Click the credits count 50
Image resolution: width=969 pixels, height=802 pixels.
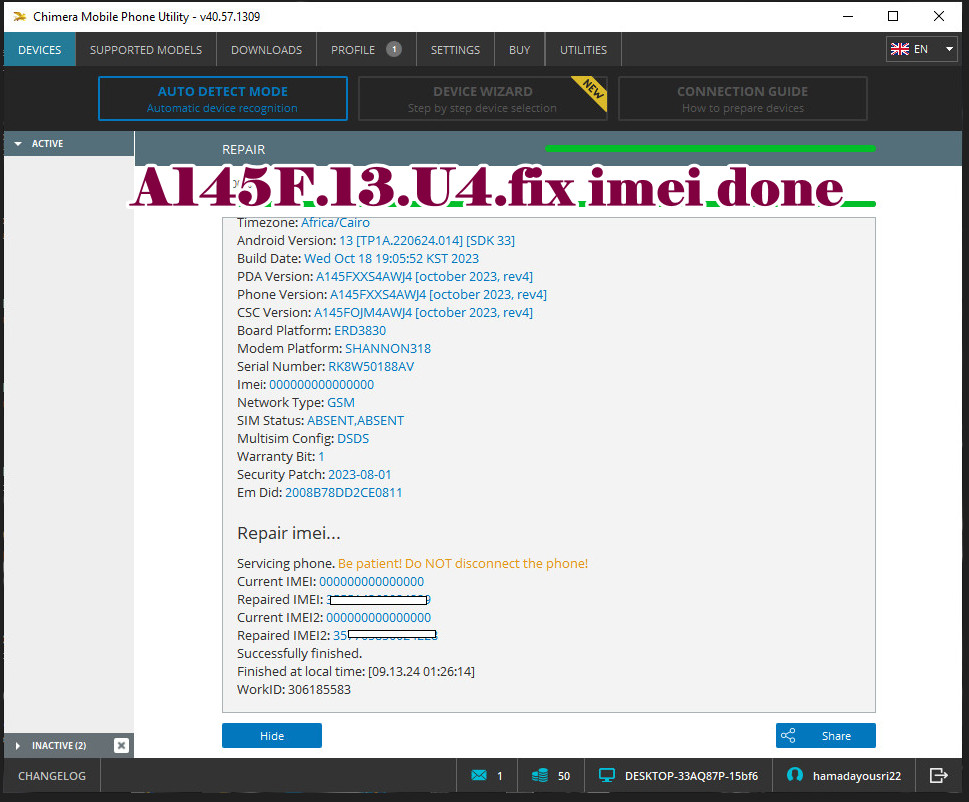pyautogui.click(x=564, y=775)
